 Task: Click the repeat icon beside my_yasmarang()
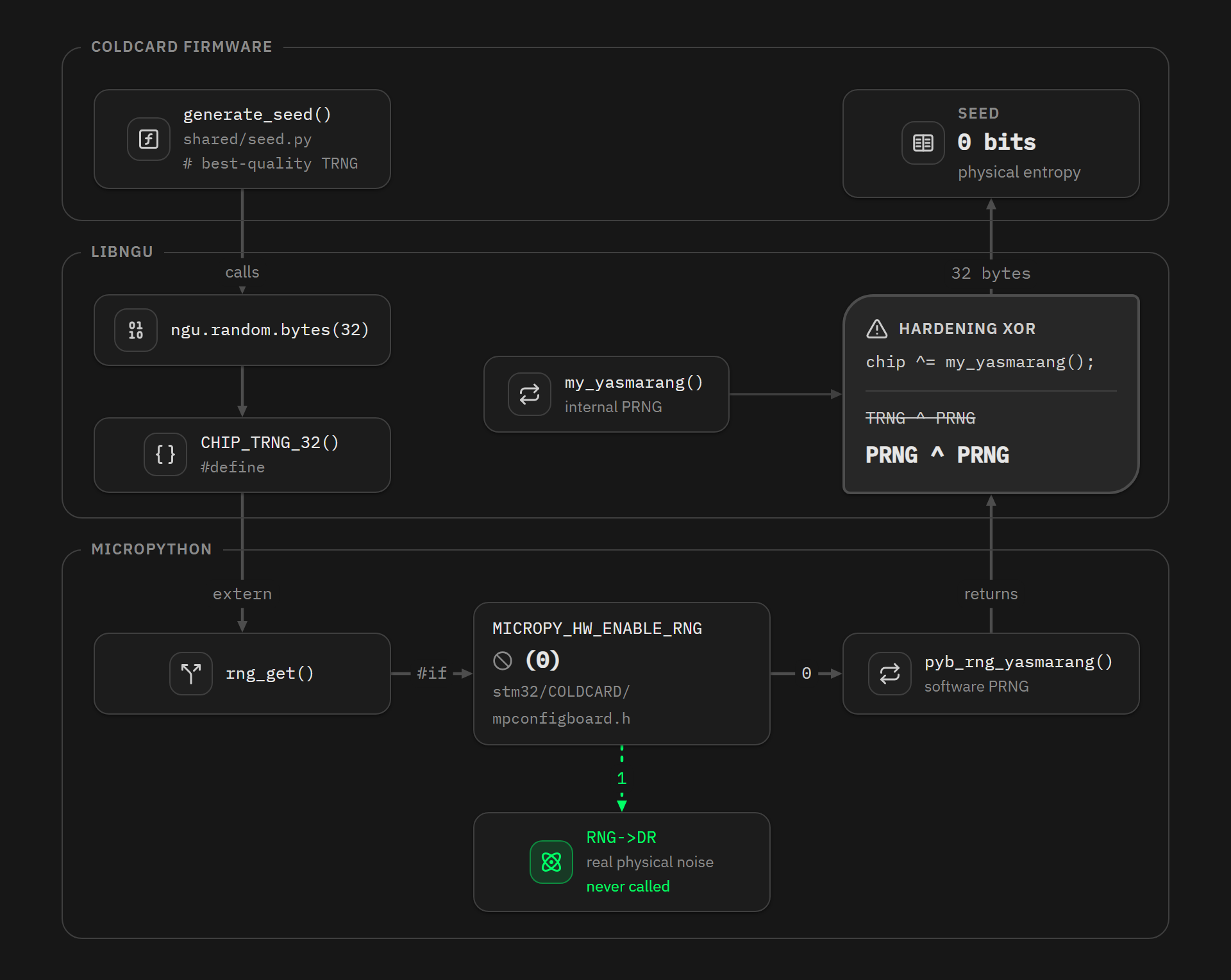pos(530,394)
